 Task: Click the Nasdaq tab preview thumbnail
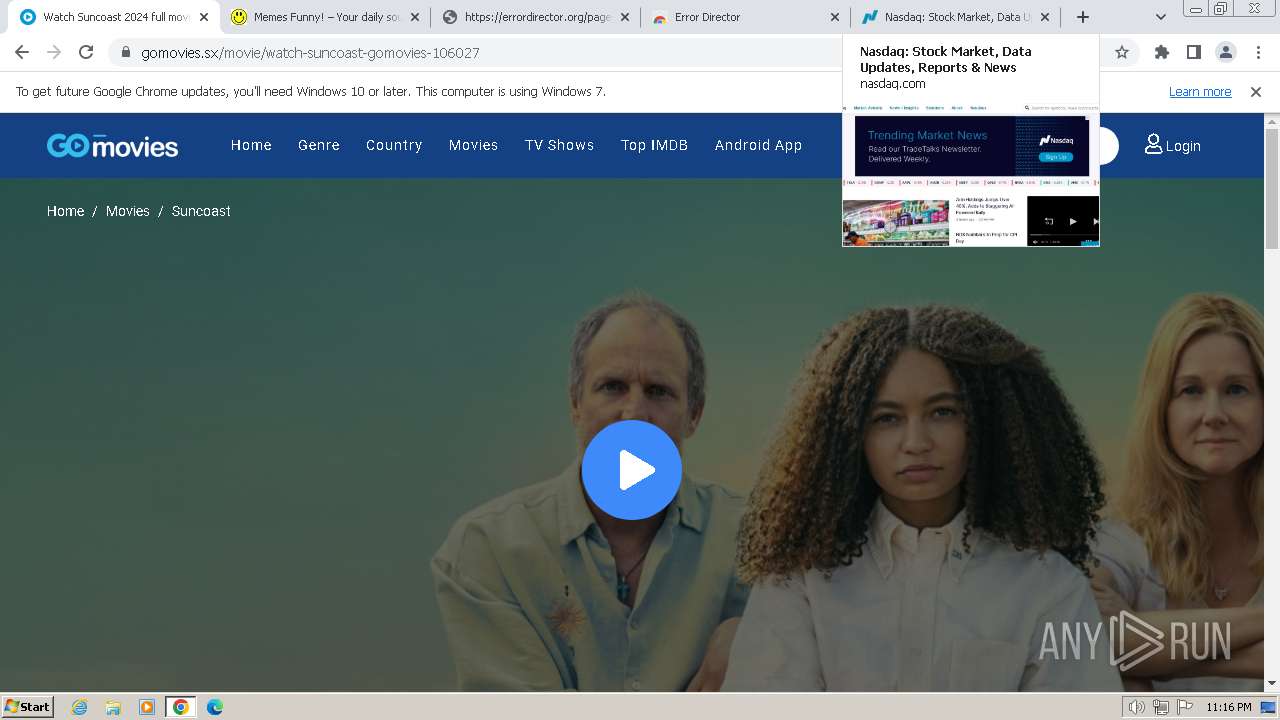(x=971, y=175)
